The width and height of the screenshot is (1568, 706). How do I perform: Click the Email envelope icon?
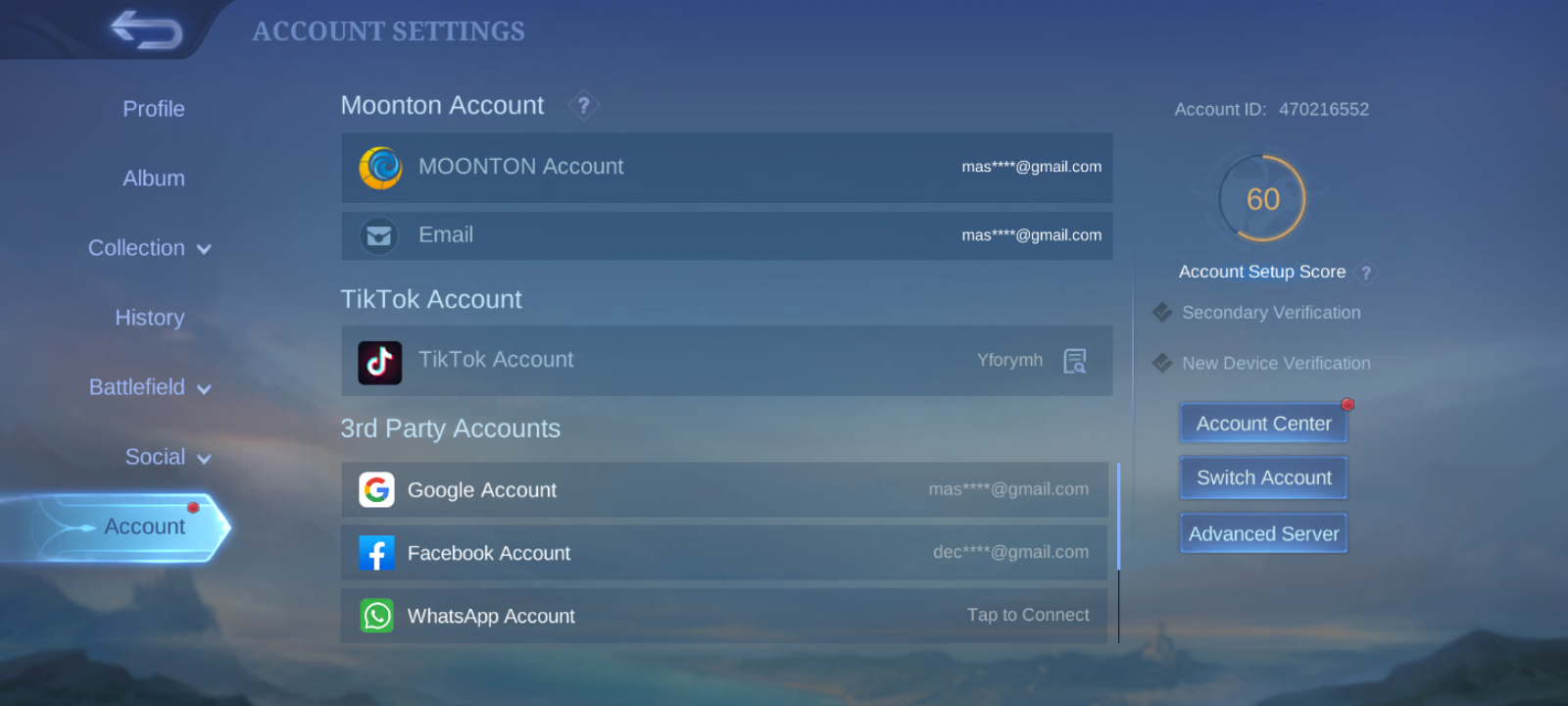click(379, 236)
